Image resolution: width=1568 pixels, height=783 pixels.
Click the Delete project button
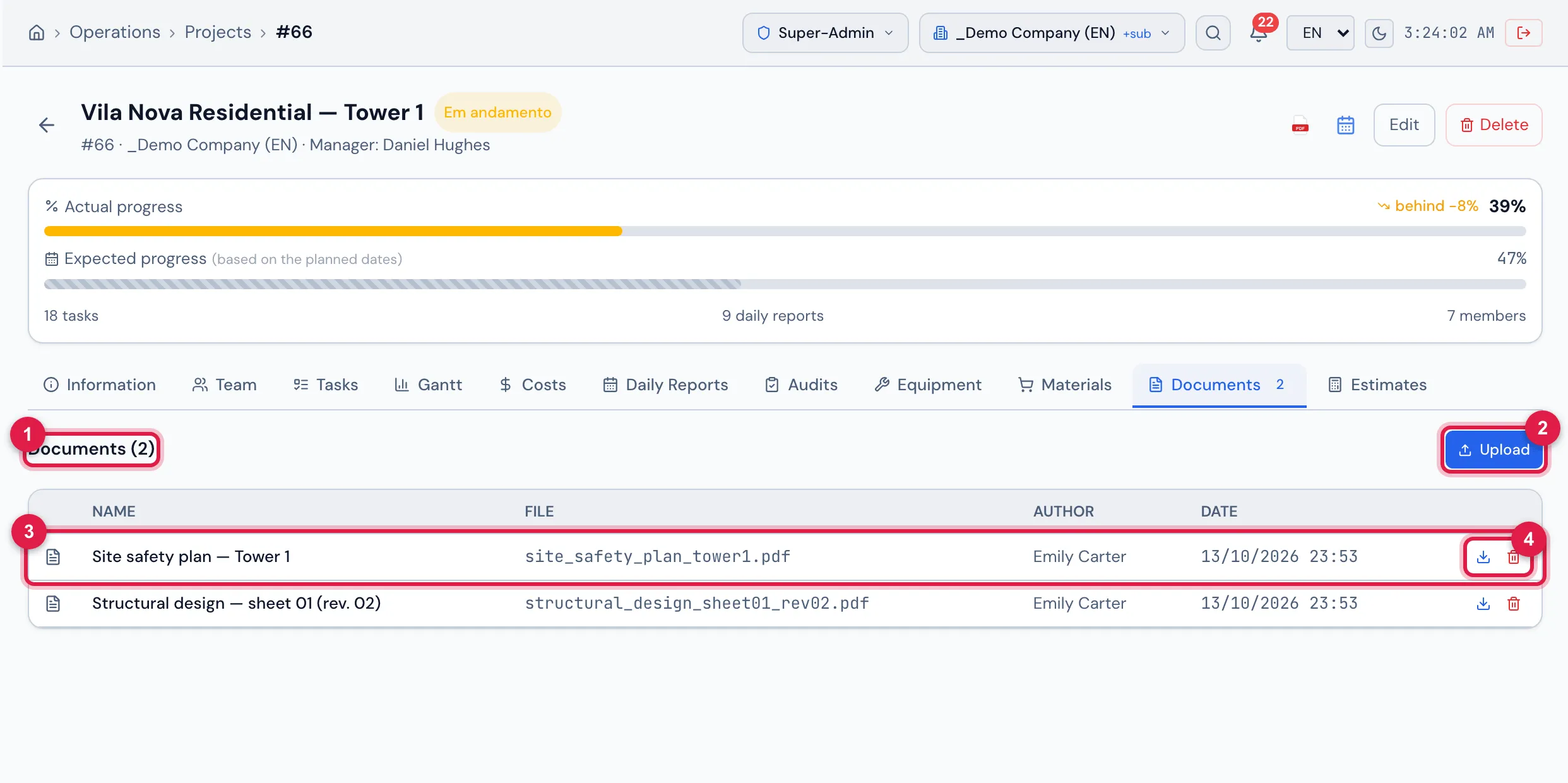pyautogui.click(x=1494, y=125)
